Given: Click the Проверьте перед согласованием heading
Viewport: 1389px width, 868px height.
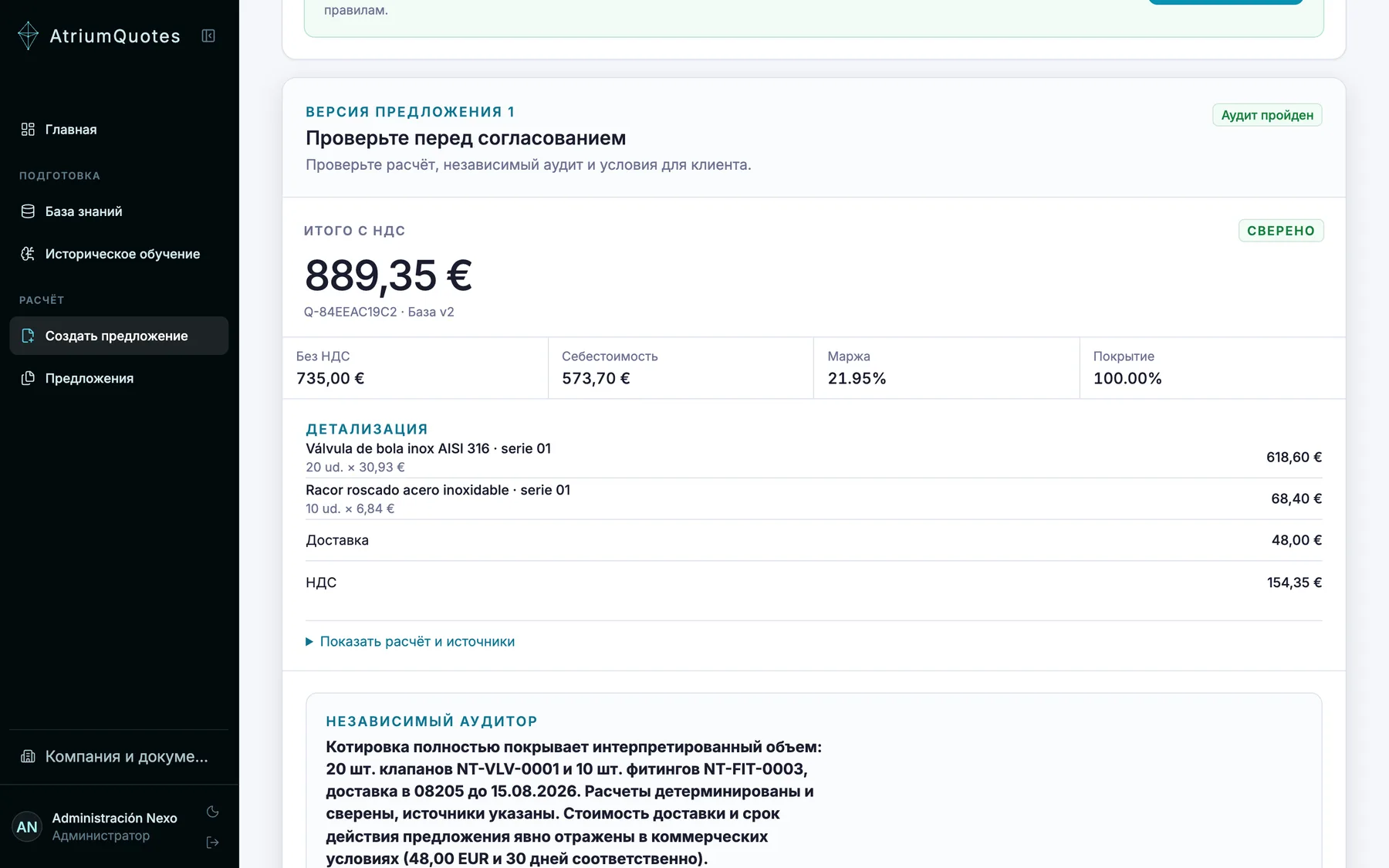Looking at the screenshot, I should point(465,138).
